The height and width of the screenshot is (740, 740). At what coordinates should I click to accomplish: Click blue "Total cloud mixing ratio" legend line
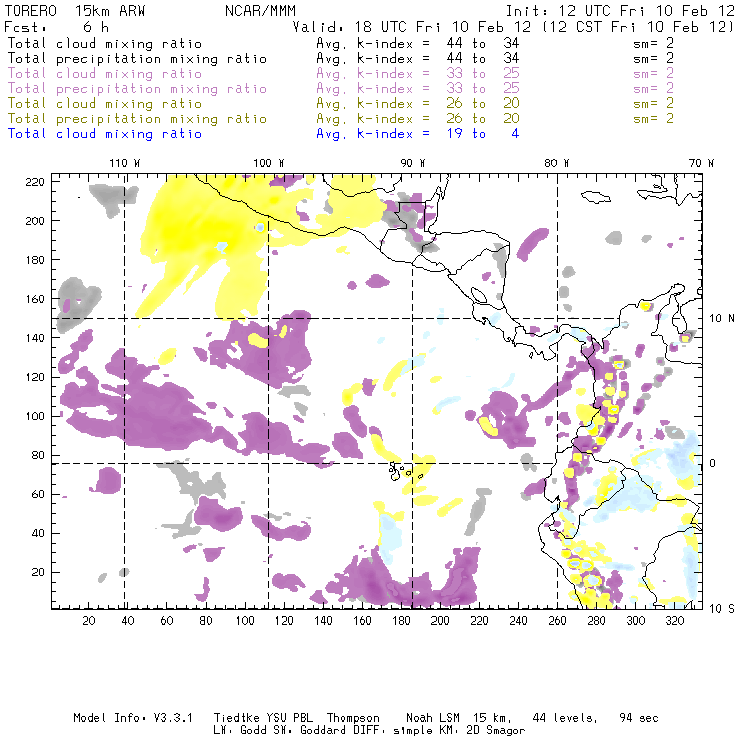point(105,134)
